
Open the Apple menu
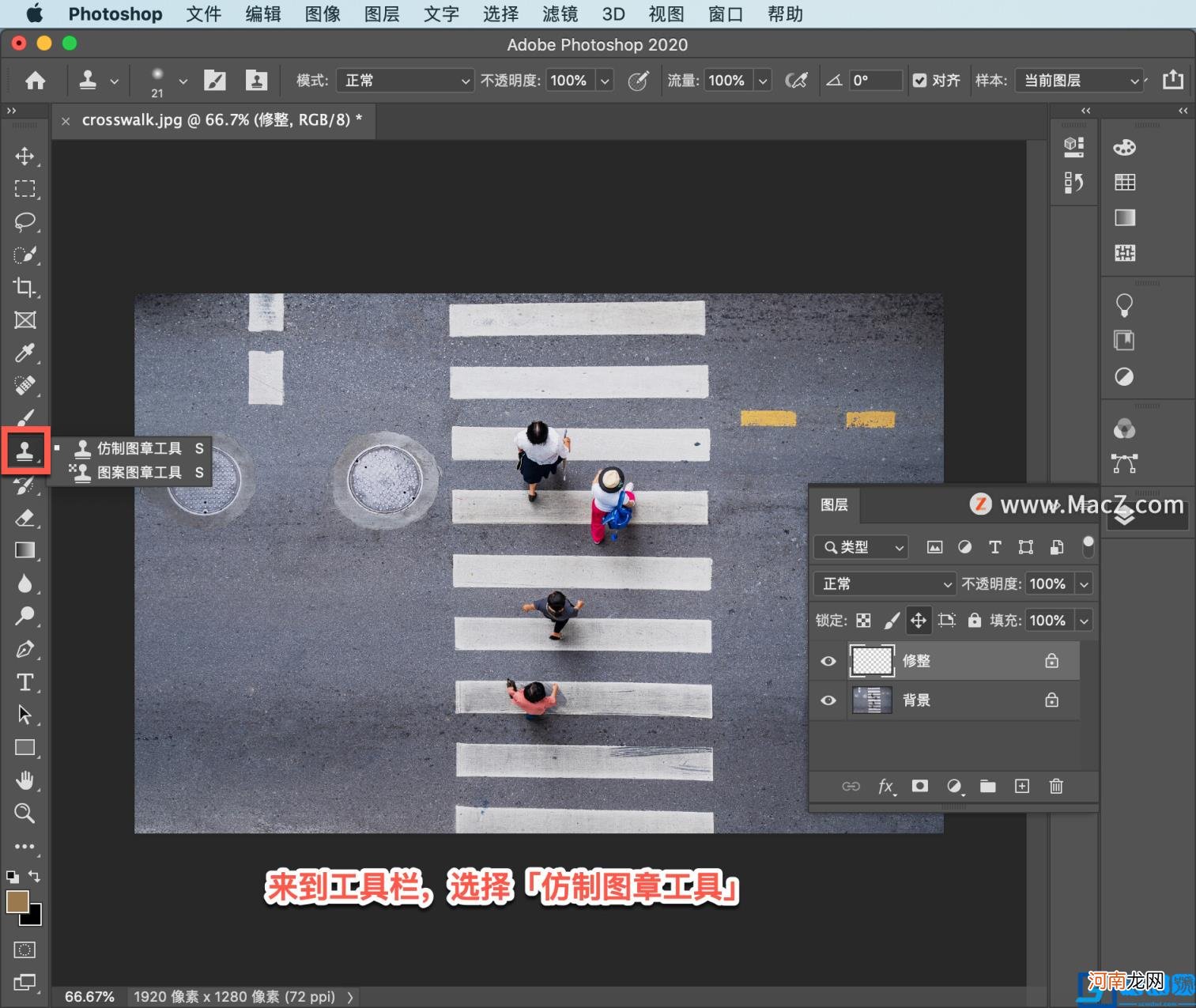point(35,13)
